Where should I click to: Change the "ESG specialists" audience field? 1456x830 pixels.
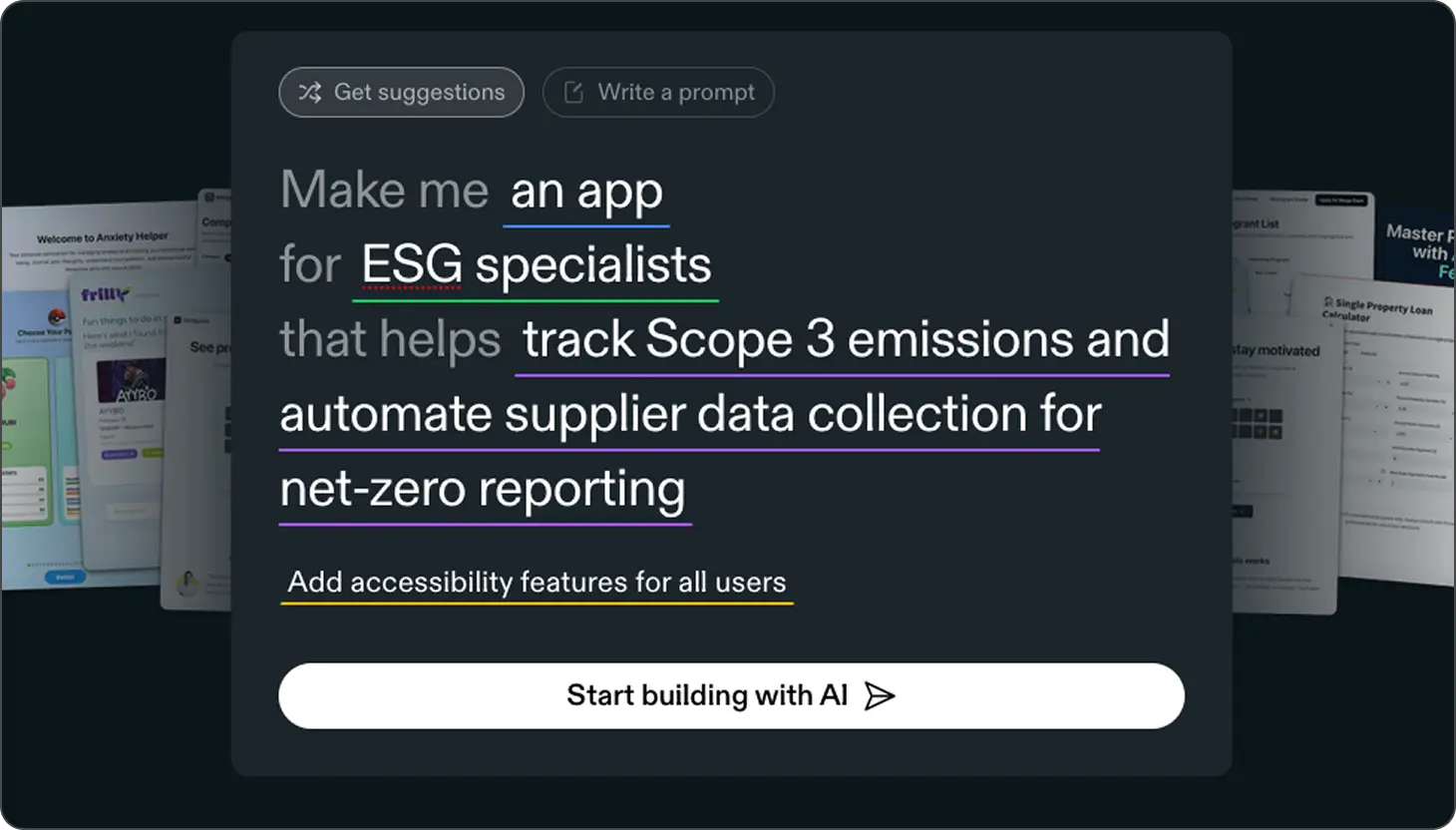[x=536, y=266]
